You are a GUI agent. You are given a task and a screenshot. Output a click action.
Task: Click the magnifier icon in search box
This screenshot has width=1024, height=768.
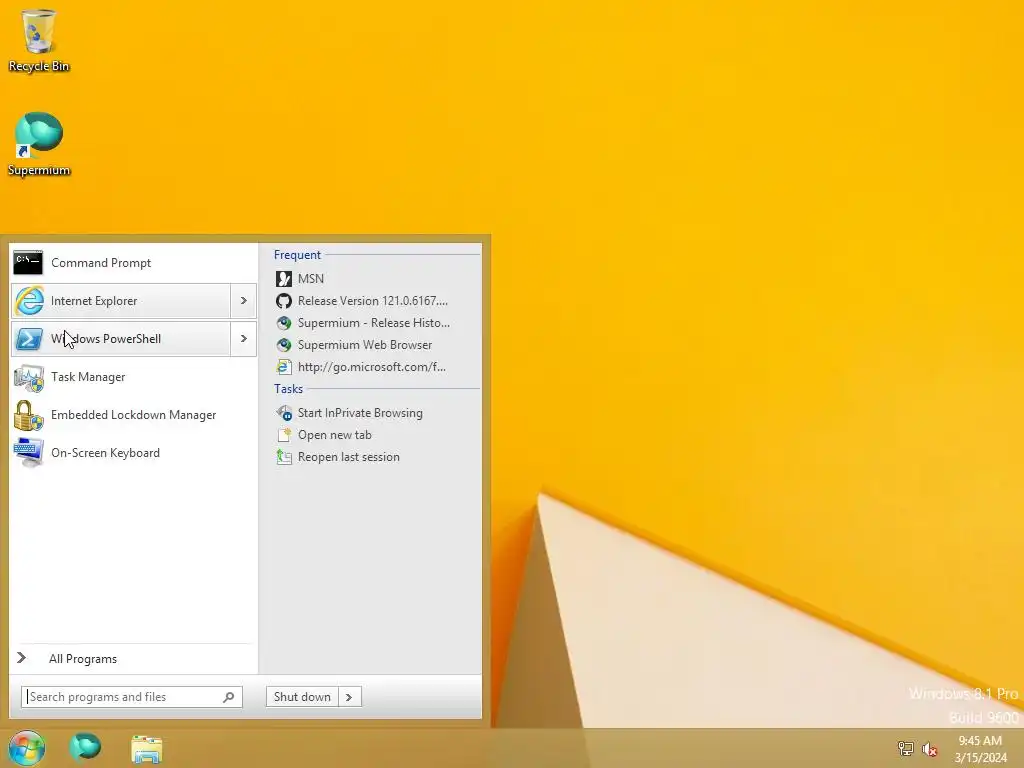(229, 697)
